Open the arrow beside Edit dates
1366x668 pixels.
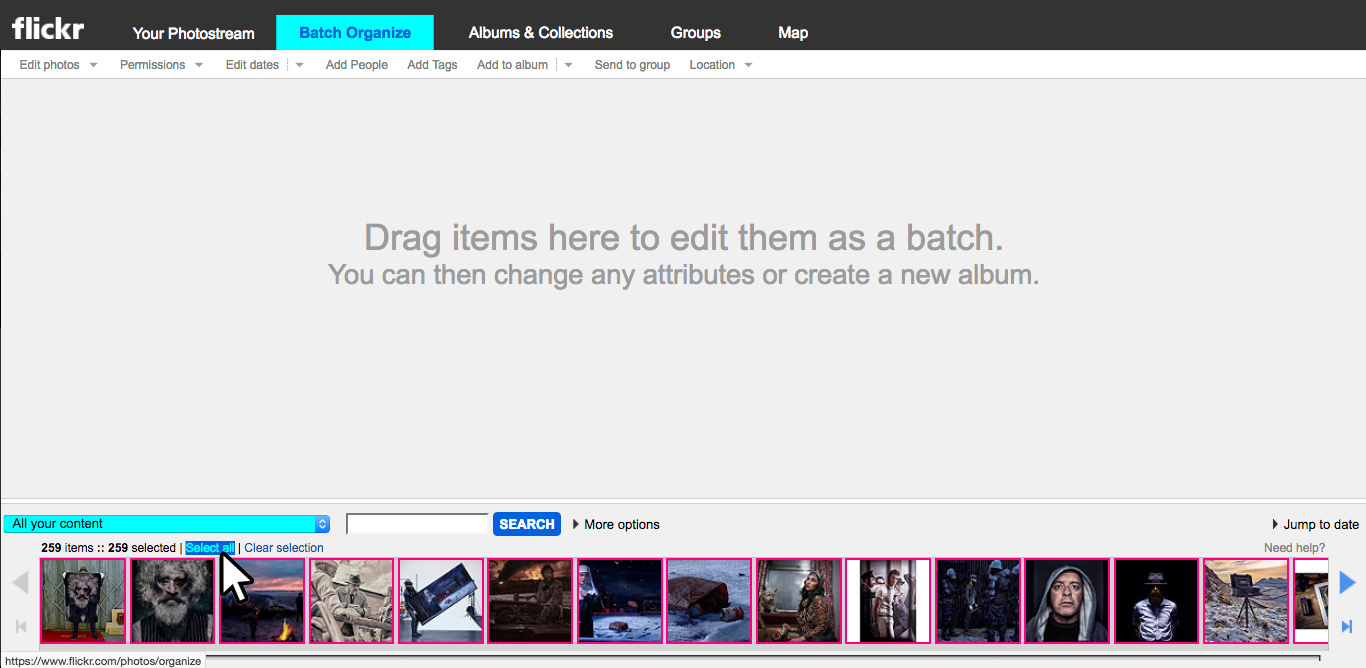tap(299, 65)
